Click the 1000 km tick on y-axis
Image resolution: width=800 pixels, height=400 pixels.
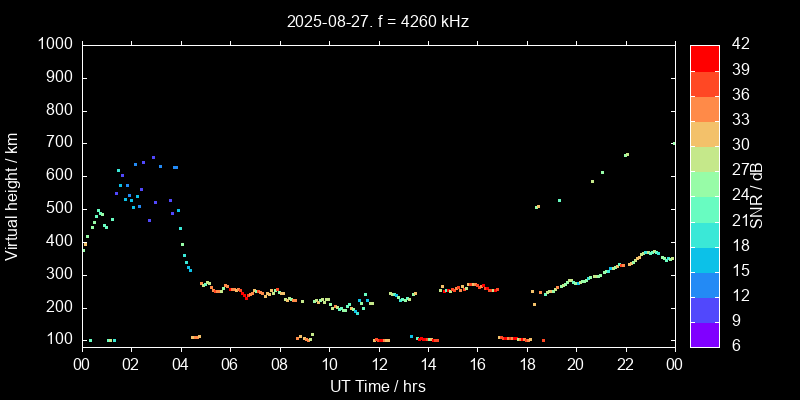click(54, 44)
